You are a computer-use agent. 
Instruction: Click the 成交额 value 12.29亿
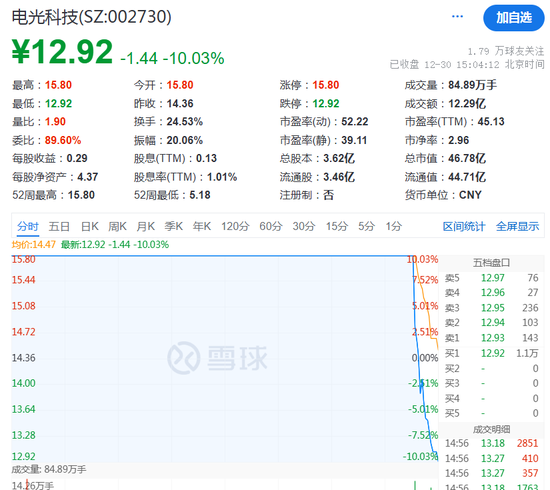pos(467,103)
